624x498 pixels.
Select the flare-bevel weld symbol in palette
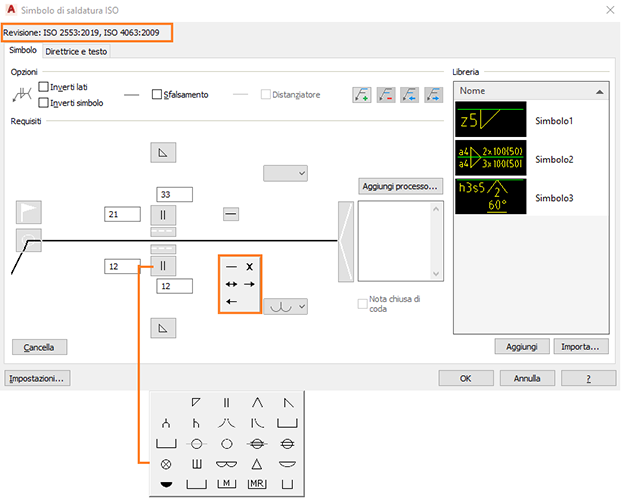click(x=257, y=423)
